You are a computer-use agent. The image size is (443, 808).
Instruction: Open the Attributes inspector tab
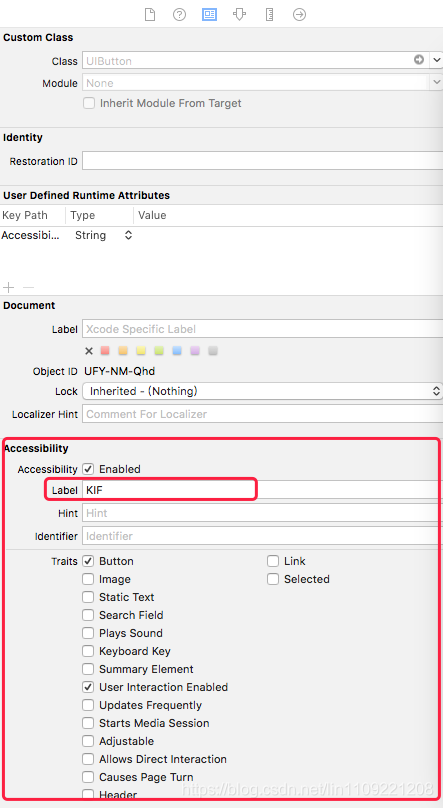(239, 14)
